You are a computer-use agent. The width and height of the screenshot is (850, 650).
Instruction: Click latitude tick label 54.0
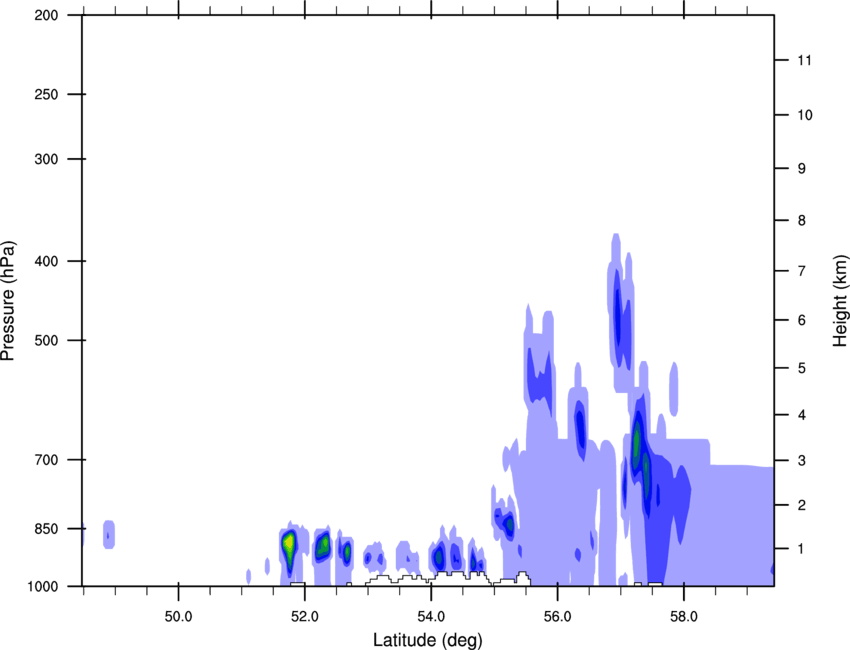click(x=432, y=617)
